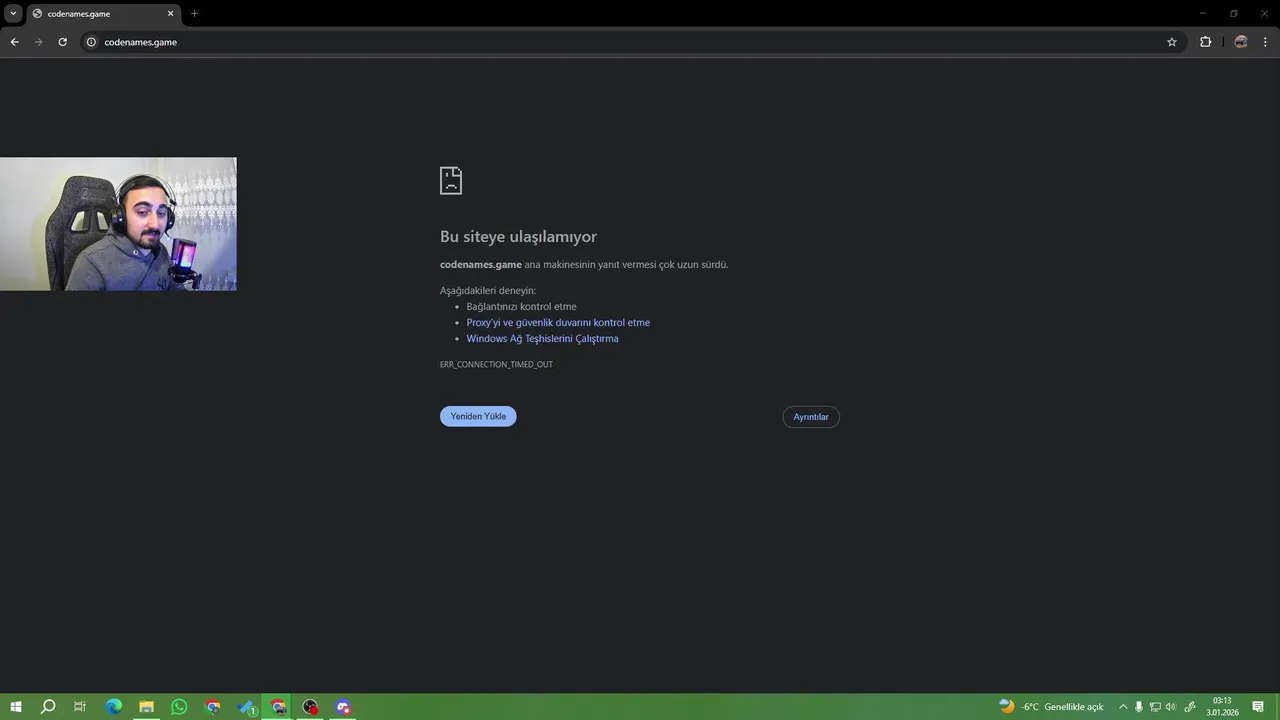The width and height of the screenshot is (1280, 720).
Task: Click the microphone tray icon
Action: 1138,707
